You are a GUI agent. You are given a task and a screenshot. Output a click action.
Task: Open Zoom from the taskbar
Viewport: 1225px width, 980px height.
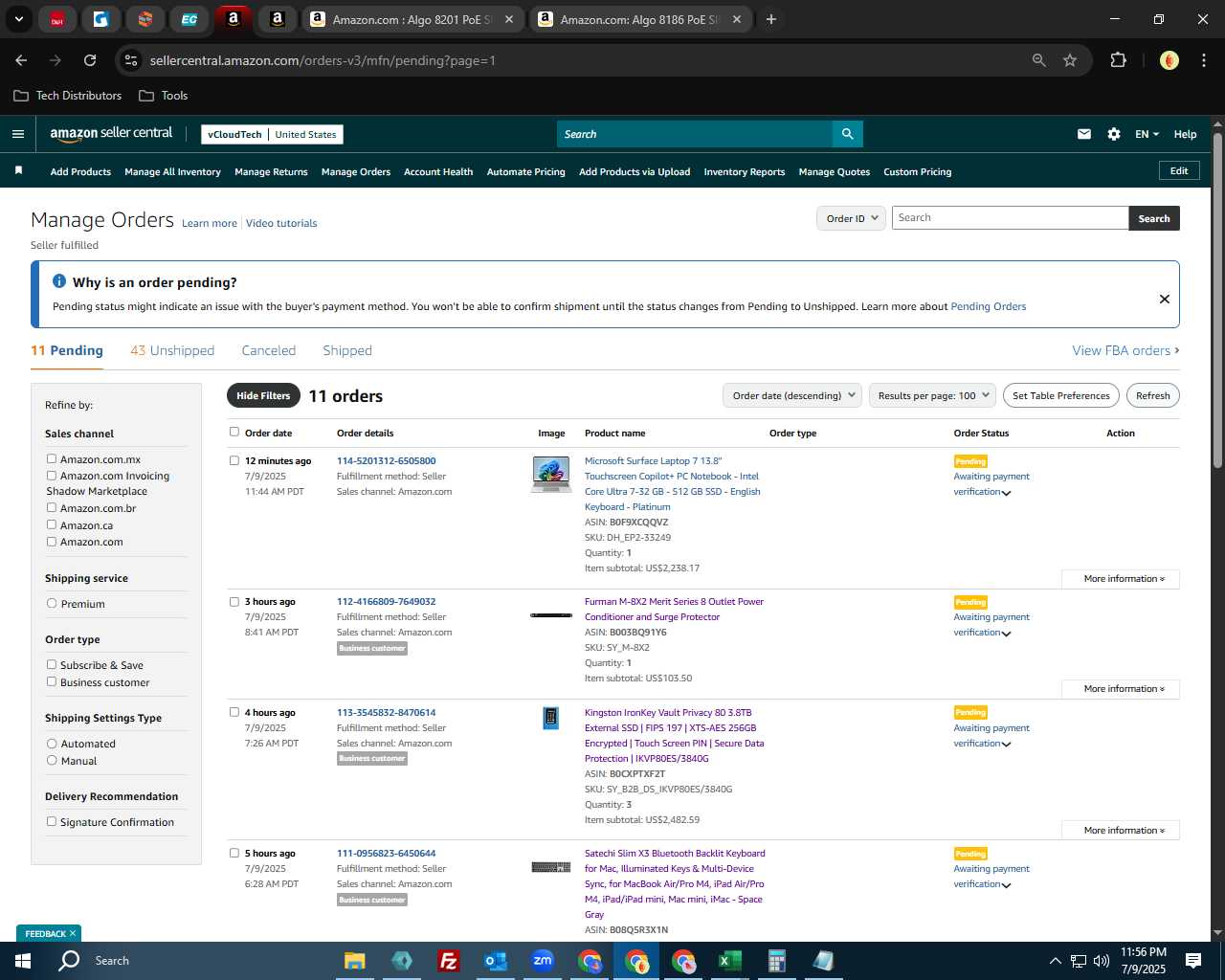(x=543, y=961)
